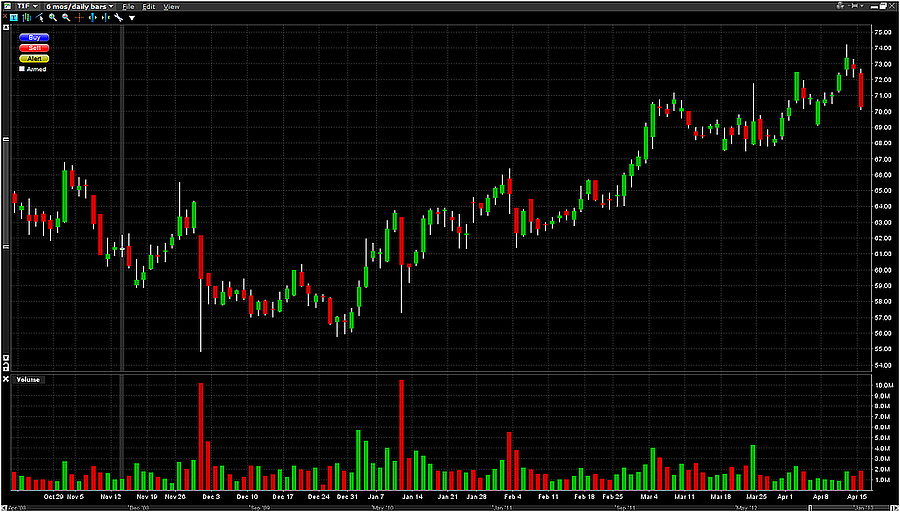Open the TIF symbol dropdown
Image resolution: width=900 pixels, height=512 pixels.
pos(28,6)
